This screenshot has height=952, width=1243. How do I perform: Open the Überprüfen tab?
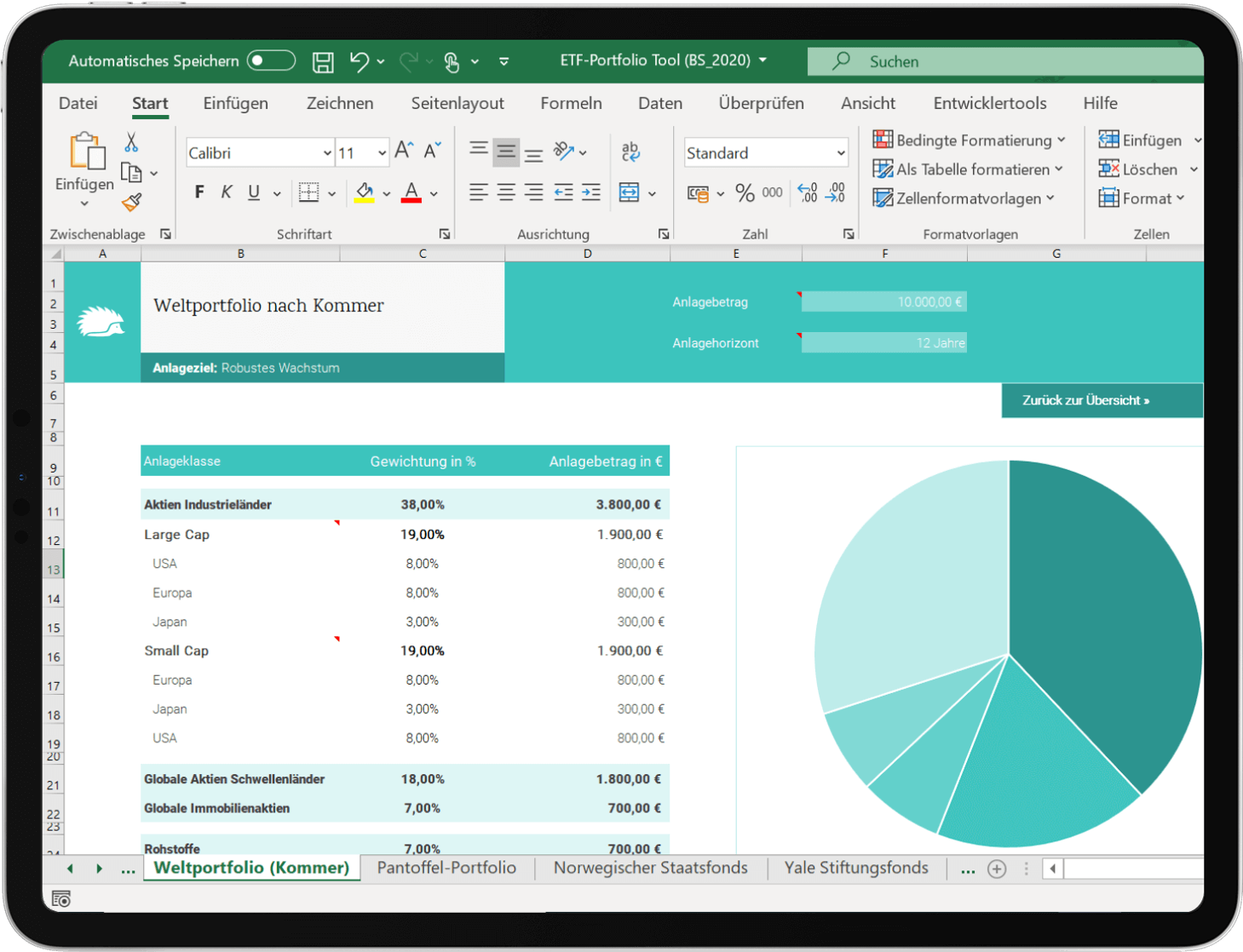[x=761, y=103]
